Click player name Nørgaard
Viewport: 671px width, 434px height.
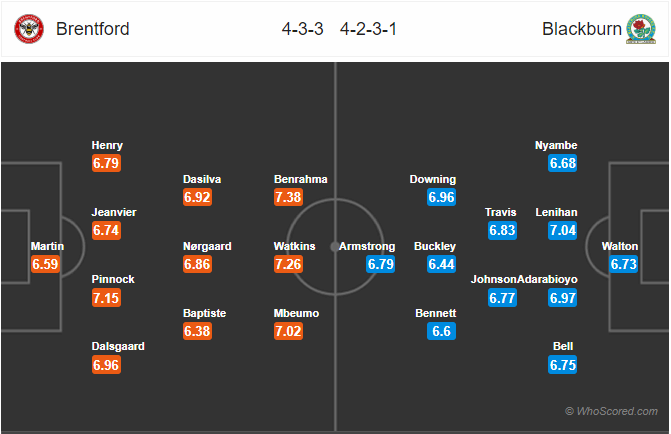tap(207, 246)
